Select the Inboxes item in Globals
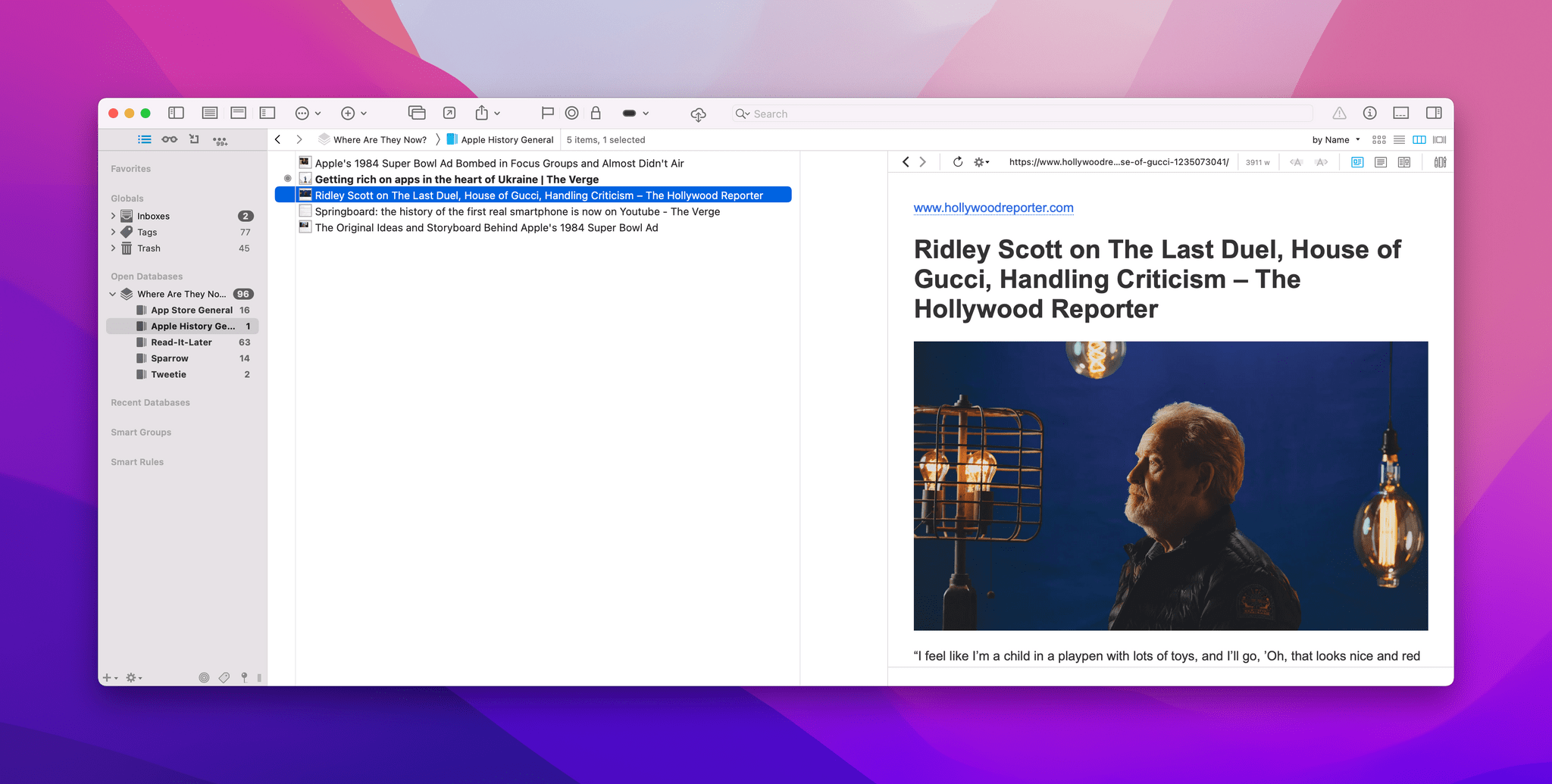 (x=182, y=216)
